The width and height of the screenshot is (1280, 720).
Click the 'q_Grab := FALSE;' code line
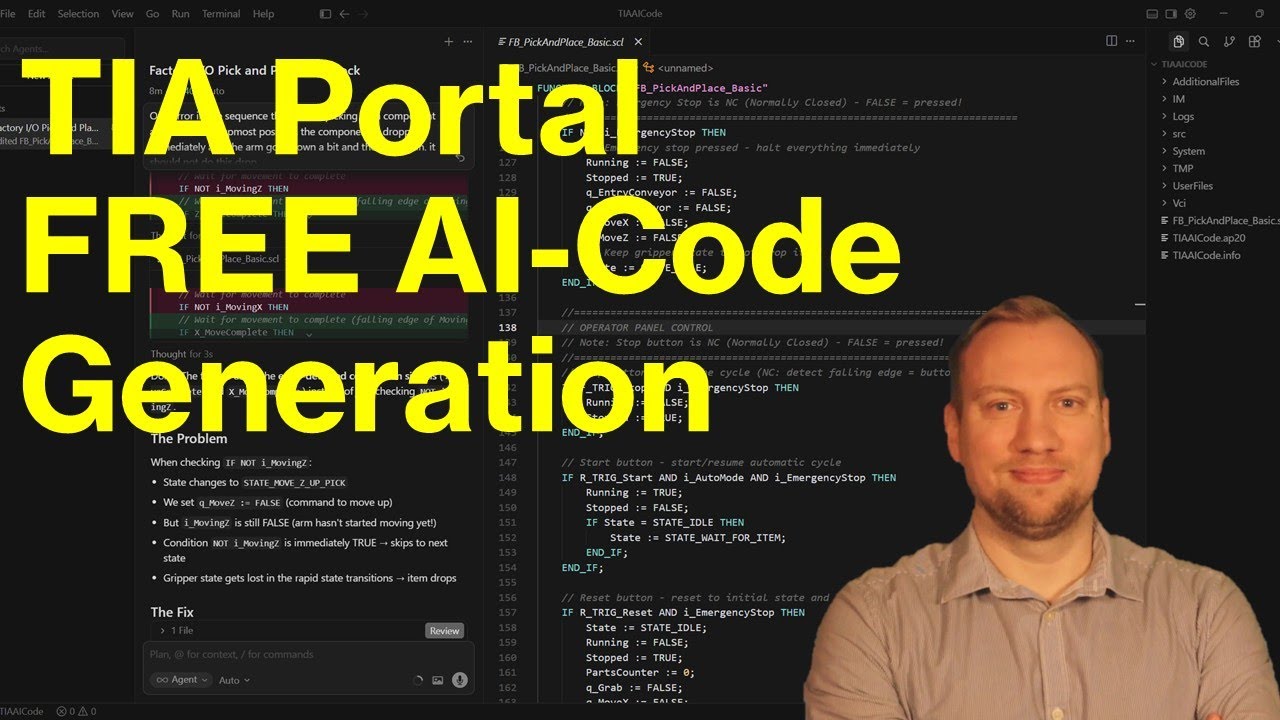[x=634, y=688]
